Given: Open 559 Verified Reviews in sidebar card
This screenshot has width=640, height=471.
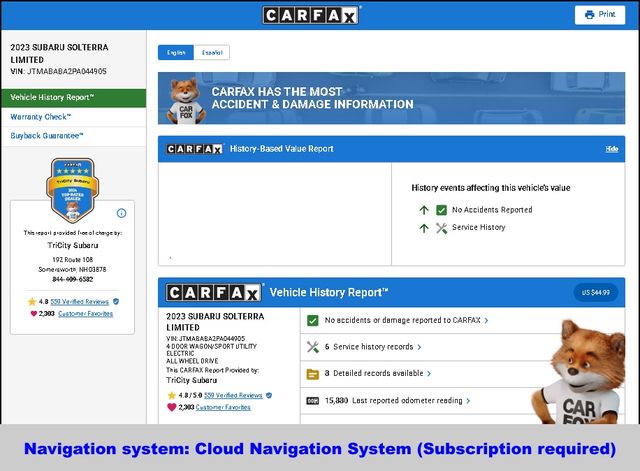Looking at the screenshot, I should pos(79,302).
